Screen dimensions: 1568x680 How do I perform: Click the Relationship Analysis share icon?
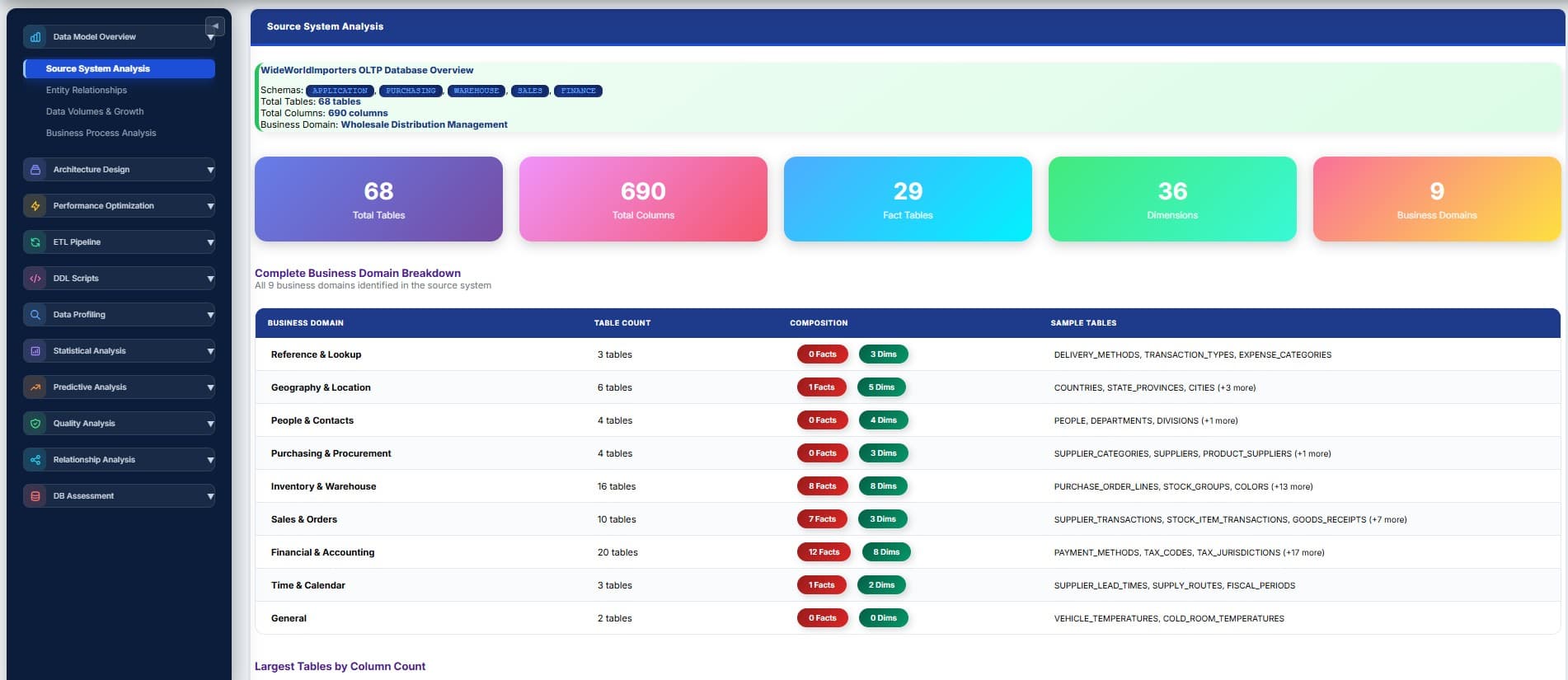[x=35, y=460]
